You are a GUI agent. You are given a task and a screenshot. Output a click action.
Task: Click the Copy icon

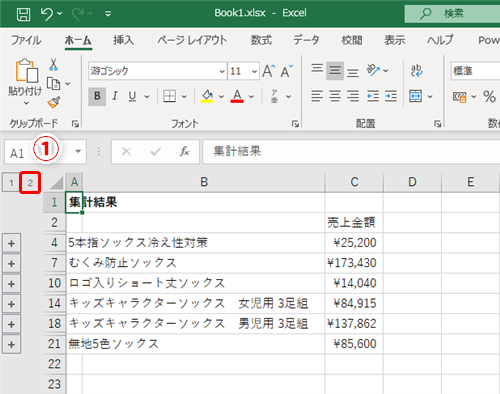[53, 83]
